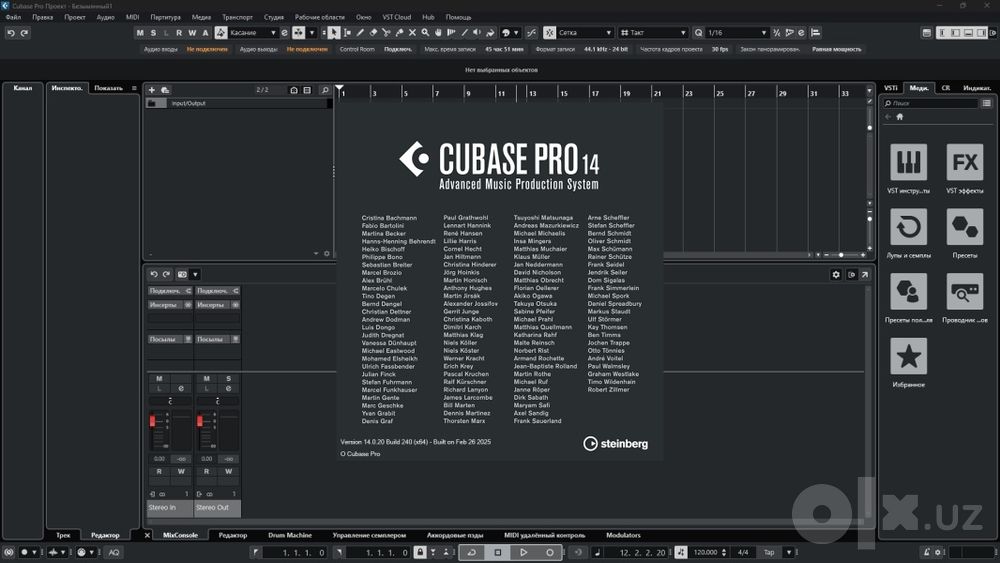This screenshot has height=563, width=1000.
Task: Toggle global Write automation W button
Action: 192,33
